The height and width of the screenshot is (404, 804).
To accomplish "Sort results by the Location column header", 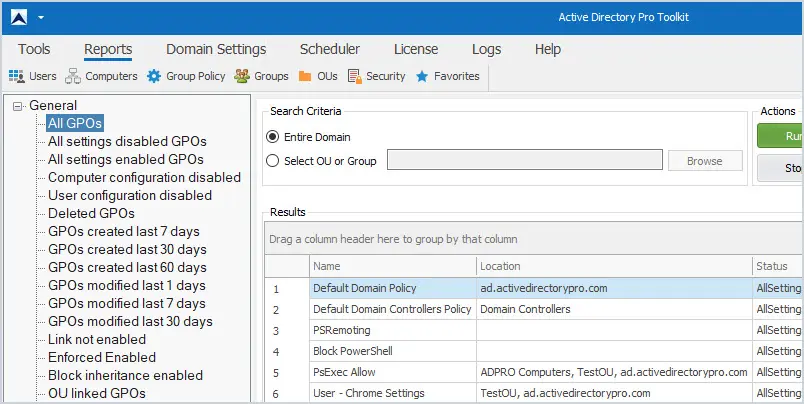I will click(x=614, y=266).
